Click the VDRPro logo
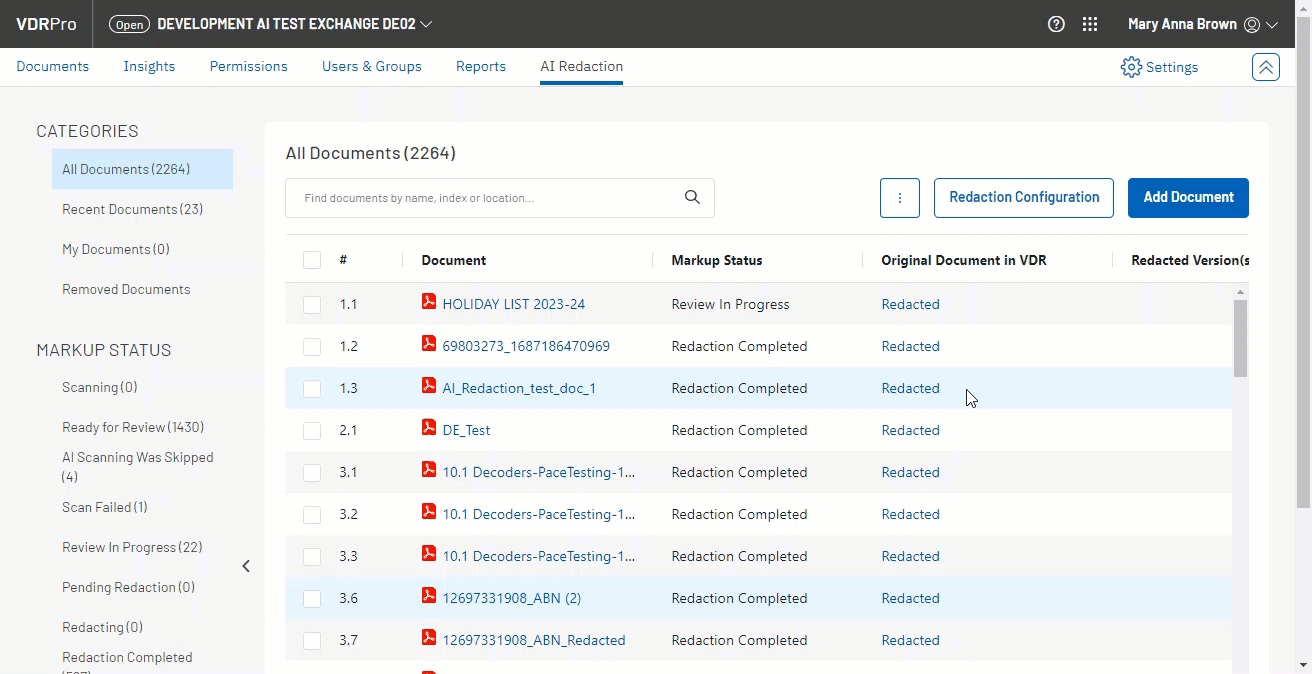The width and height of the screenshot is (1312, 674). tap(46, 24)
